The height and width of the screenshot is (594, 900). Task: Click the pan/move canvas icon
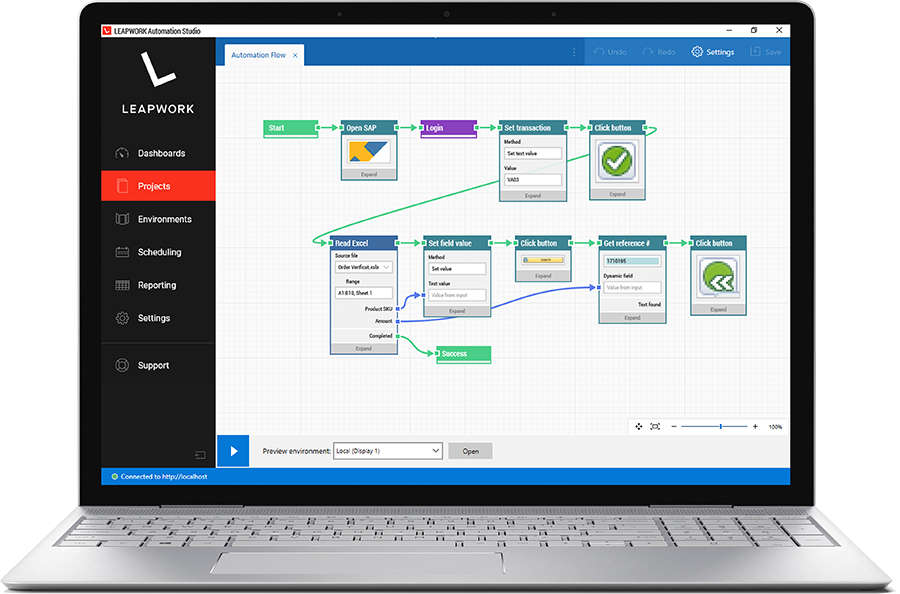point(639,427)
